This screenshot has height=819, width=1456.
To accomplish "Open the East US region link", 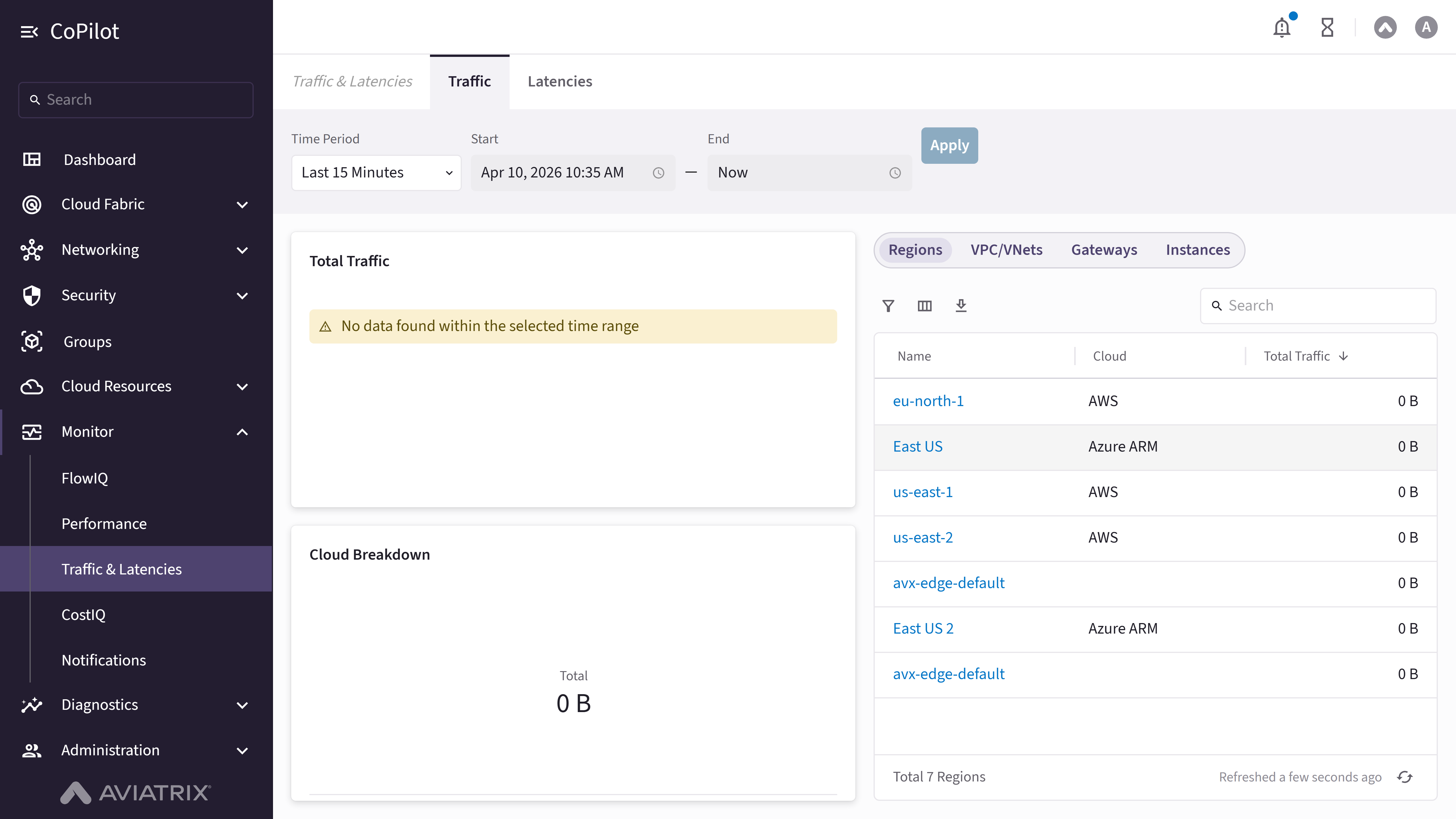I will 917,446.
